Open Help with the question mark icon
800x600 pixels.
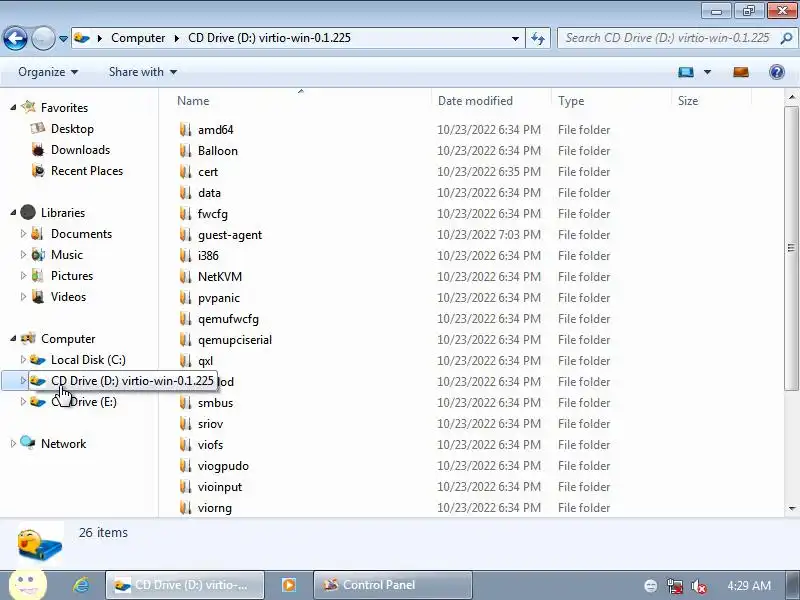pos(777,72)
